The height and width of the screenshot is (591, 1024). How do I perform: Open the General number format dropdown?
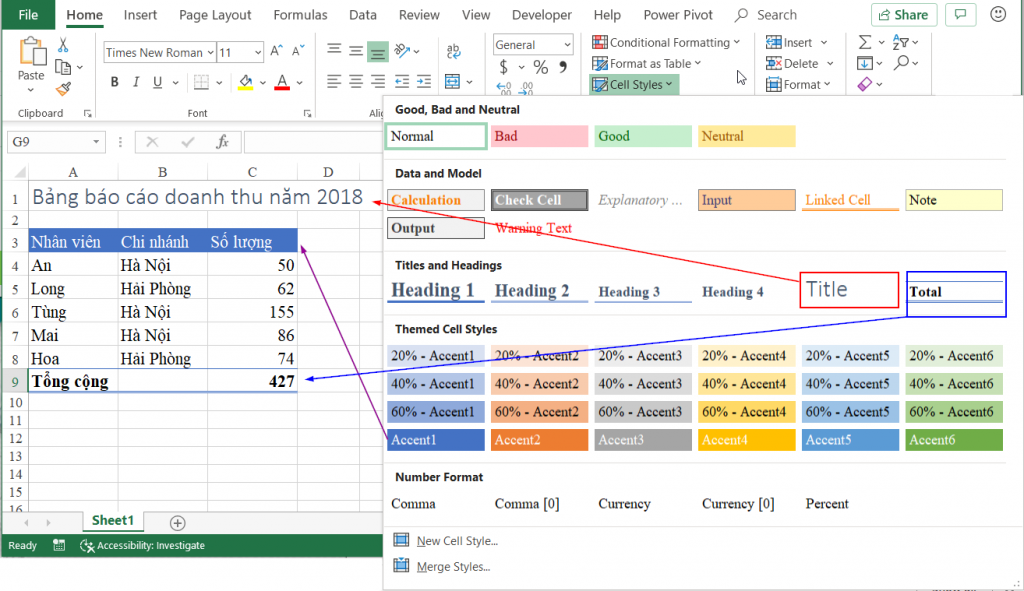567,44
